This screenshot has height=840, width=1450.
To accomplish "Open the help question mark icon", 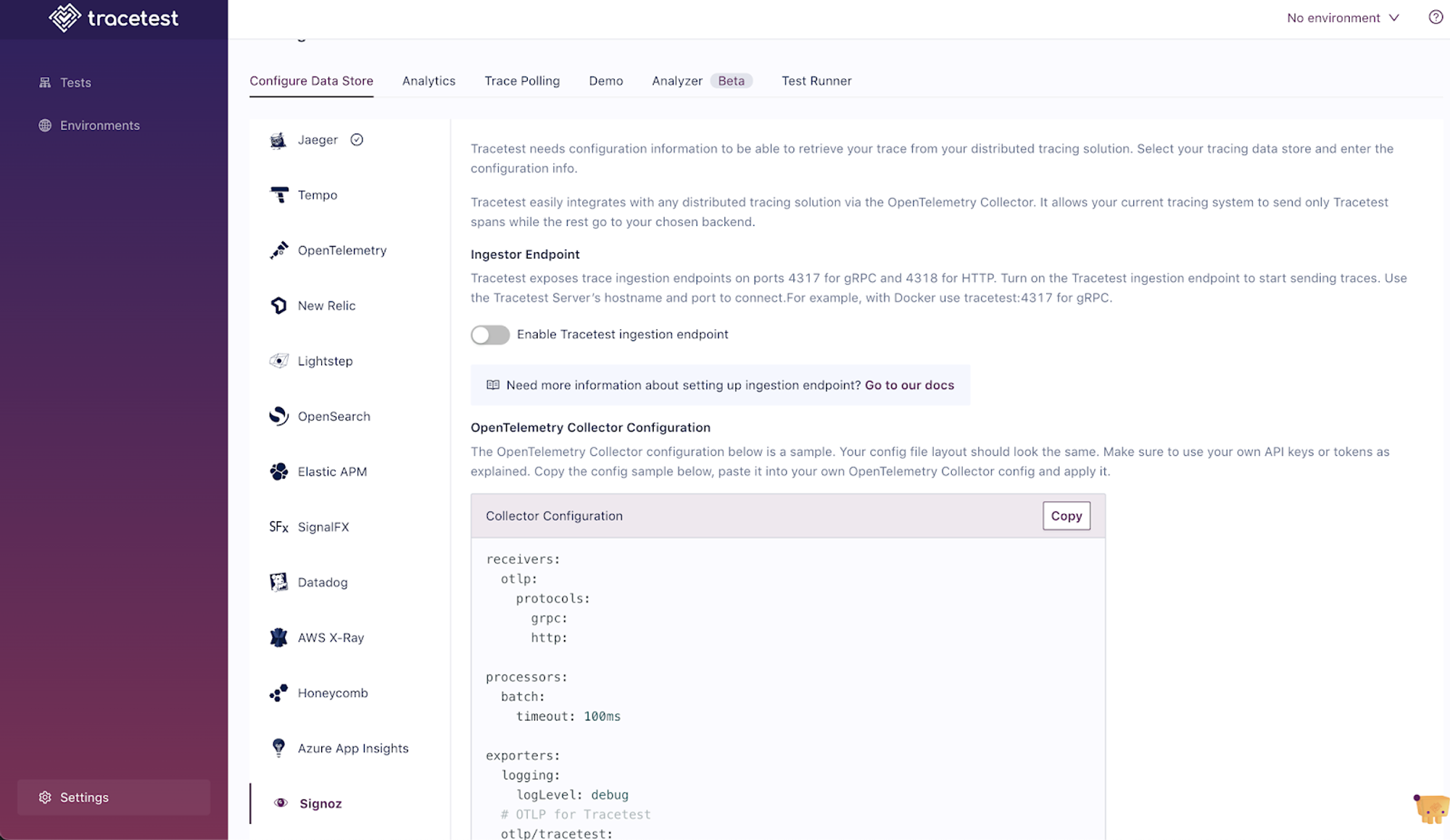I will 1435,17.
